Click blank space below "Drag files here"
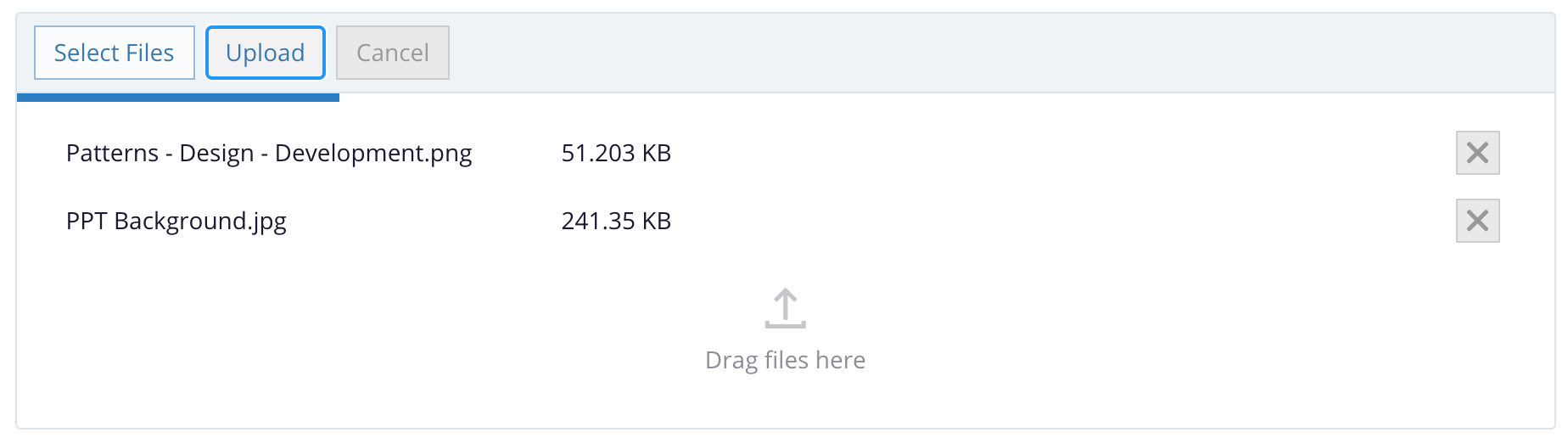Viewport: 1568px width, 438px height. [785, 403]
